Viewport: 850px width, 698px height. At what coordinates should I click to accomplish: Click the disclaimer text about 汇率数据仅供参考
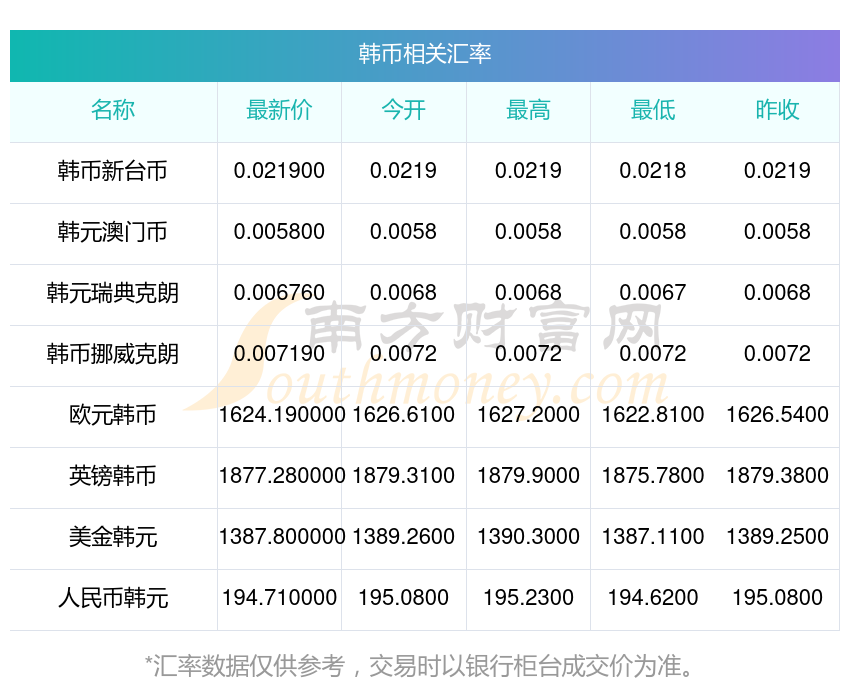point(419,666)
